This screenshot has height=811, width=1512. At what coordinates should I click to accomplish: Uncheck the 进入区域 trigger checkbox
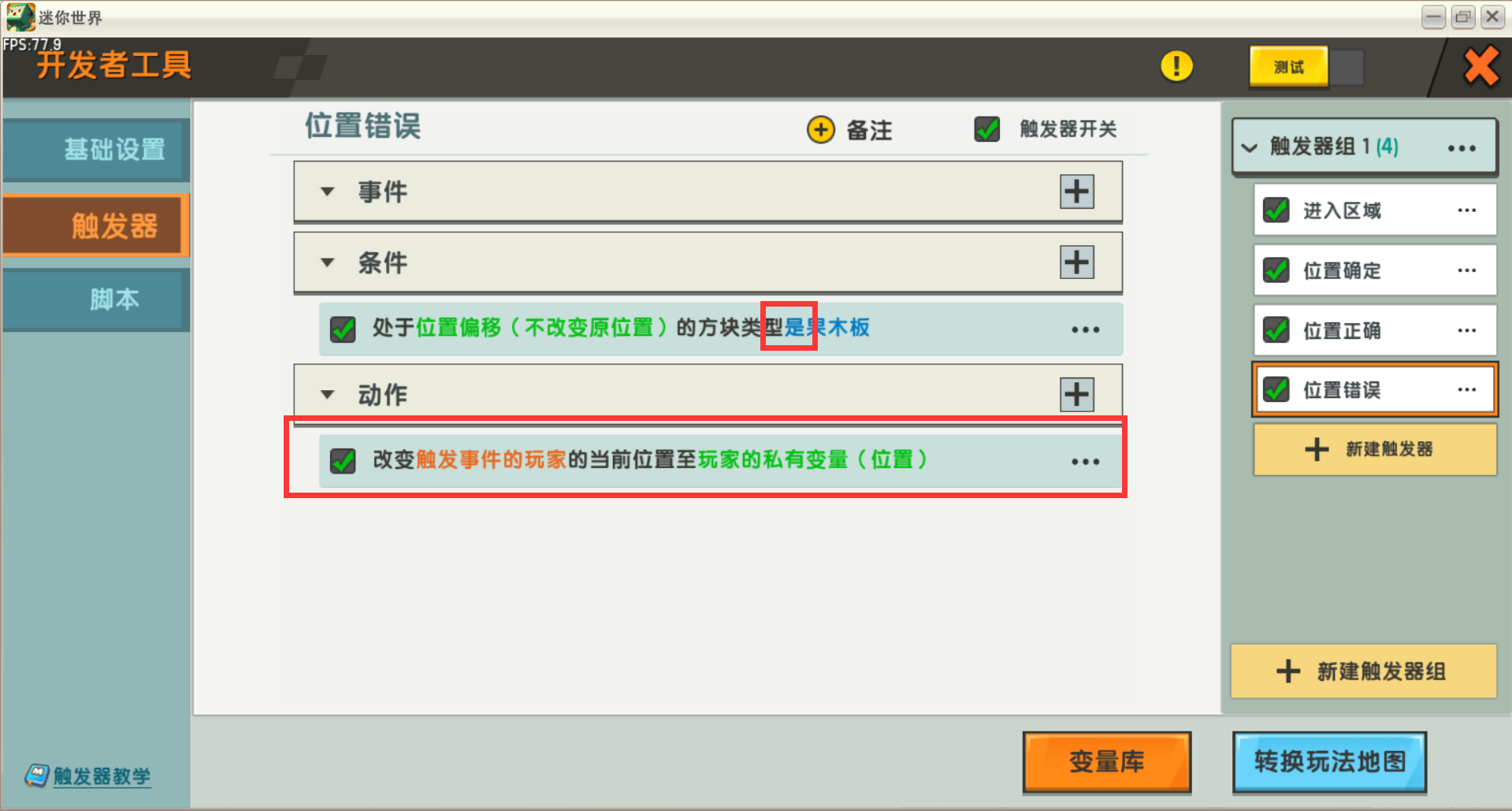(x=1276, y=210)
